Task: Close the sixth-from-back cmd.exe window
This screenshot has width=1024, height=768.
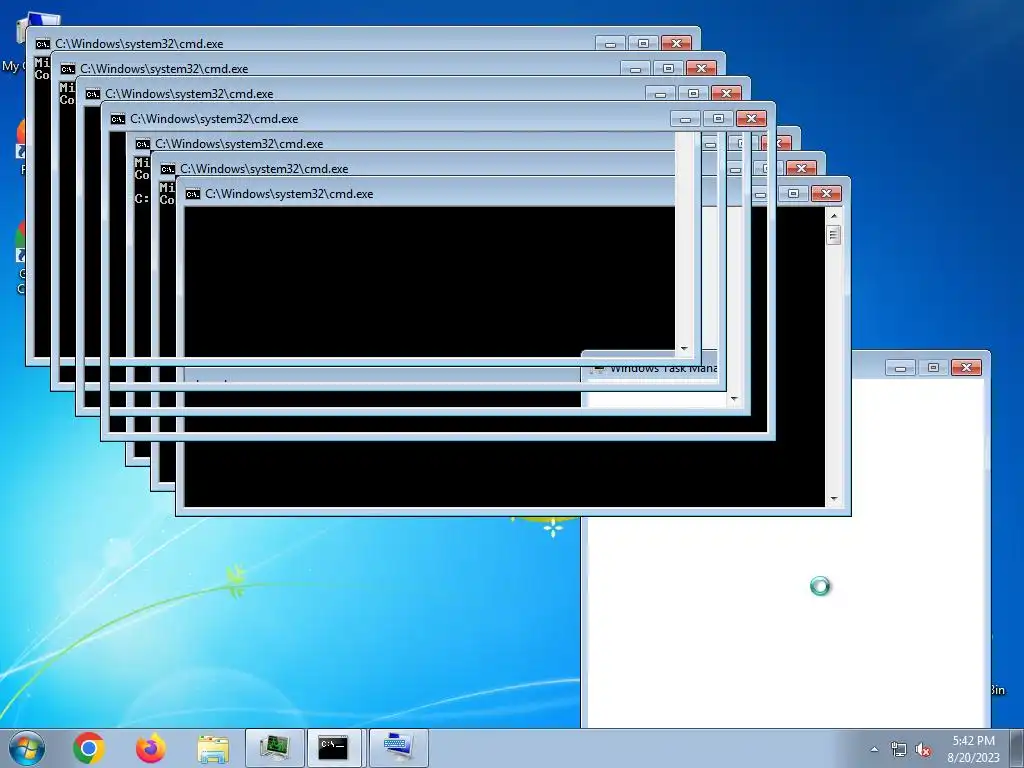Action: 801,168
